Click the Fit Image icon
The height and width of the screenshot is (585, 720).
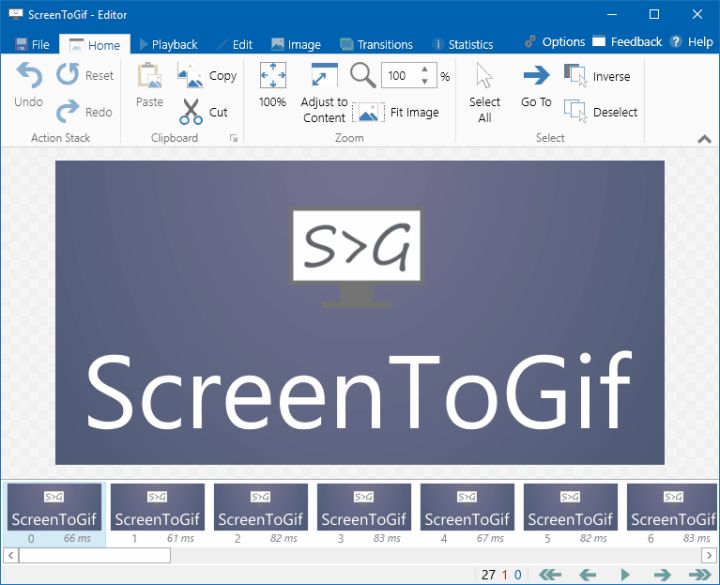(368, 112)
